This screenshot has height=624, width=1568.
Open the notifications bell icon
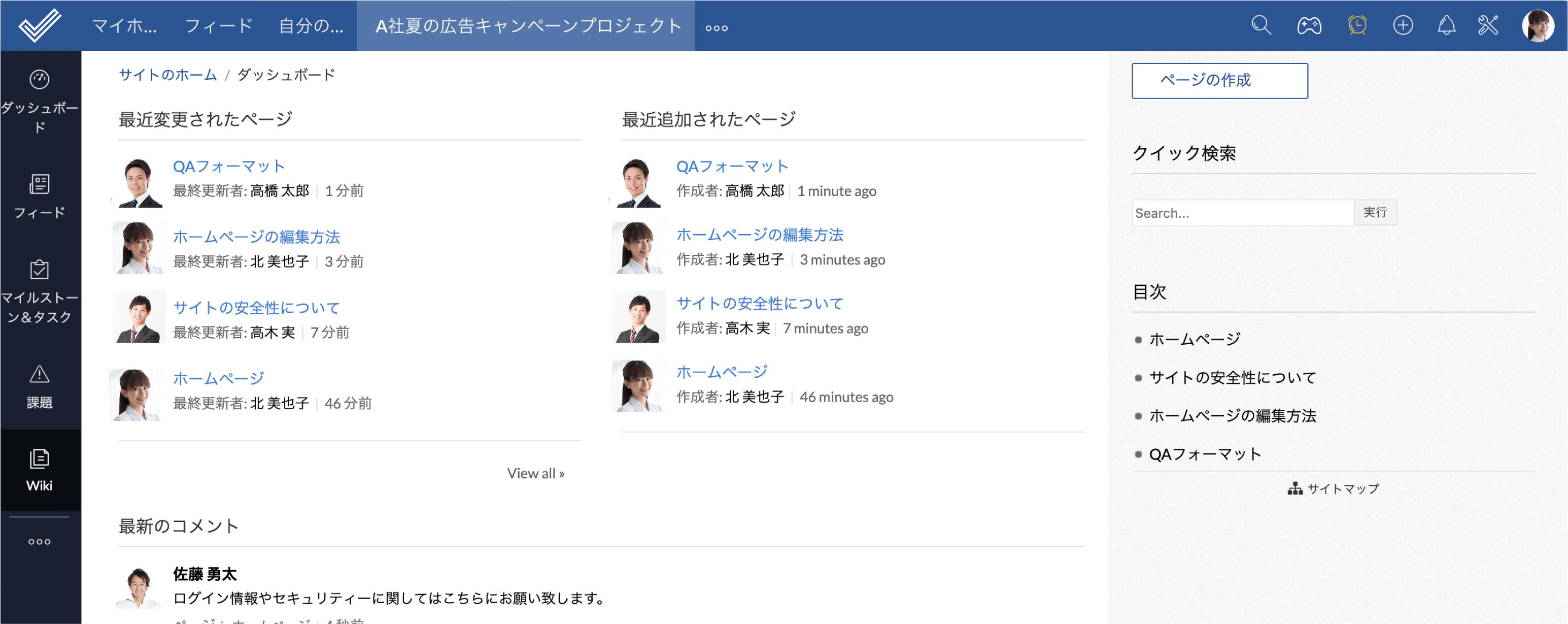click(1446, 25)
